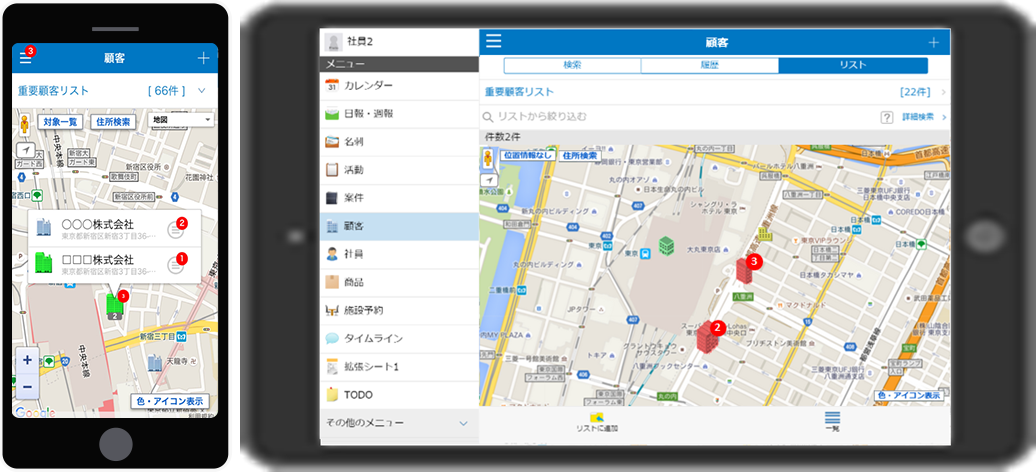Click the TODO note icon in the menu
This screenshot has width=1036, height=472.
click(x=332, y=395)
